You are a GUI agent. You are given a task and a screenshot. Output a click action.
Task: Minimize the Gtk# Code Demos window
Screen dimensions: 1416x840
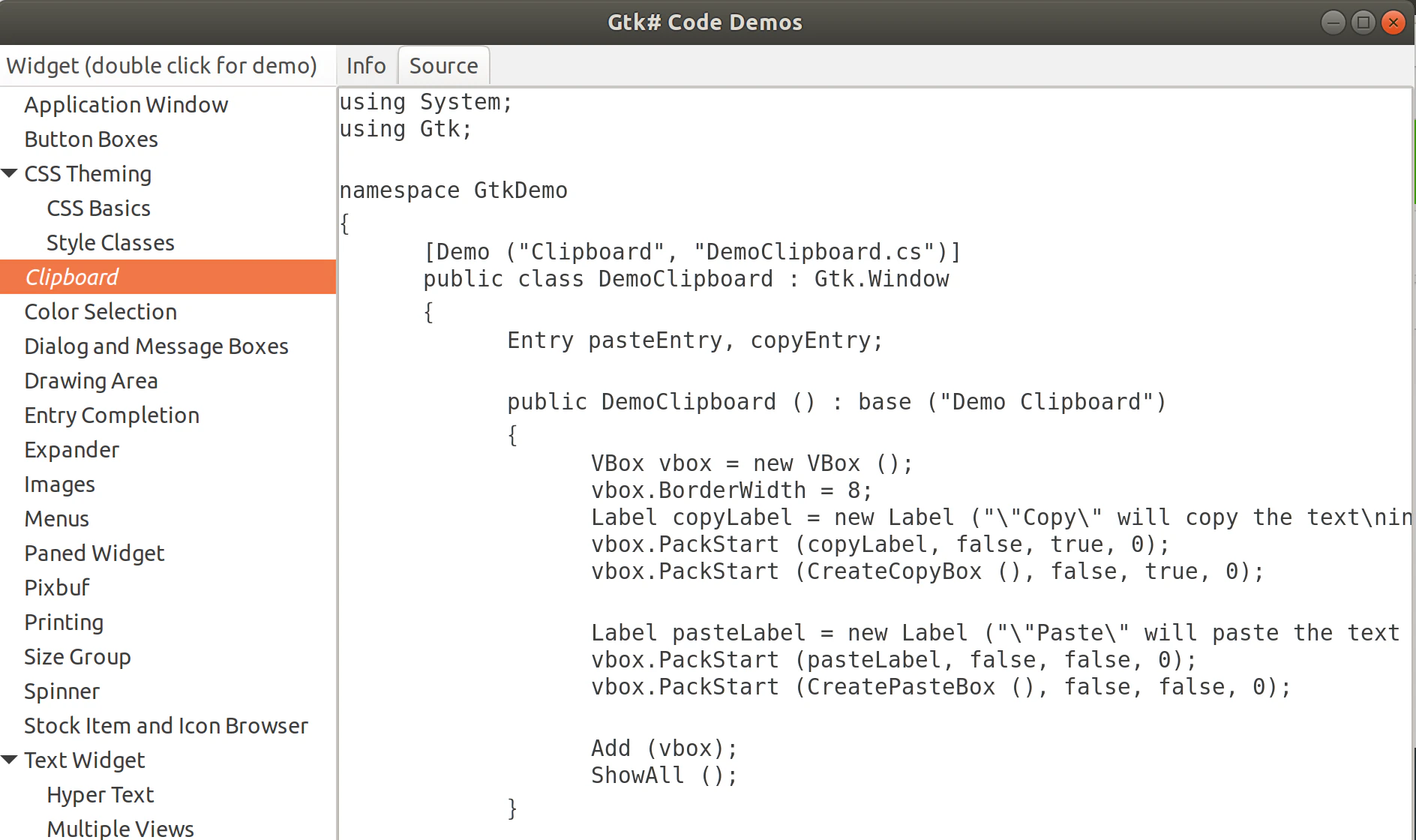[1333, 22]
